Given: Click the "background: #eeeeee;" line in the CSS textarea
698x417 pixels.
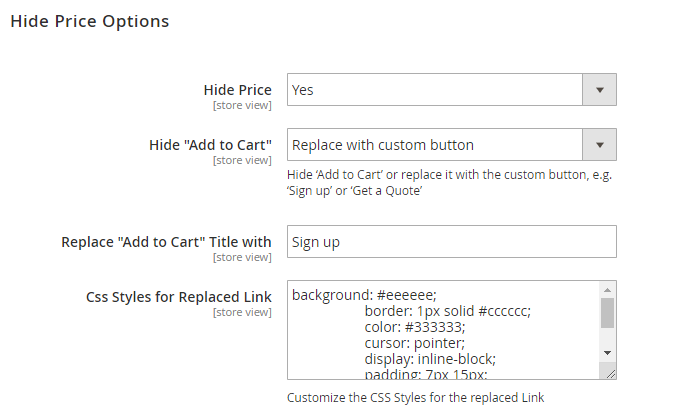Looking at the screenshot, I should [x=364, y=295].
